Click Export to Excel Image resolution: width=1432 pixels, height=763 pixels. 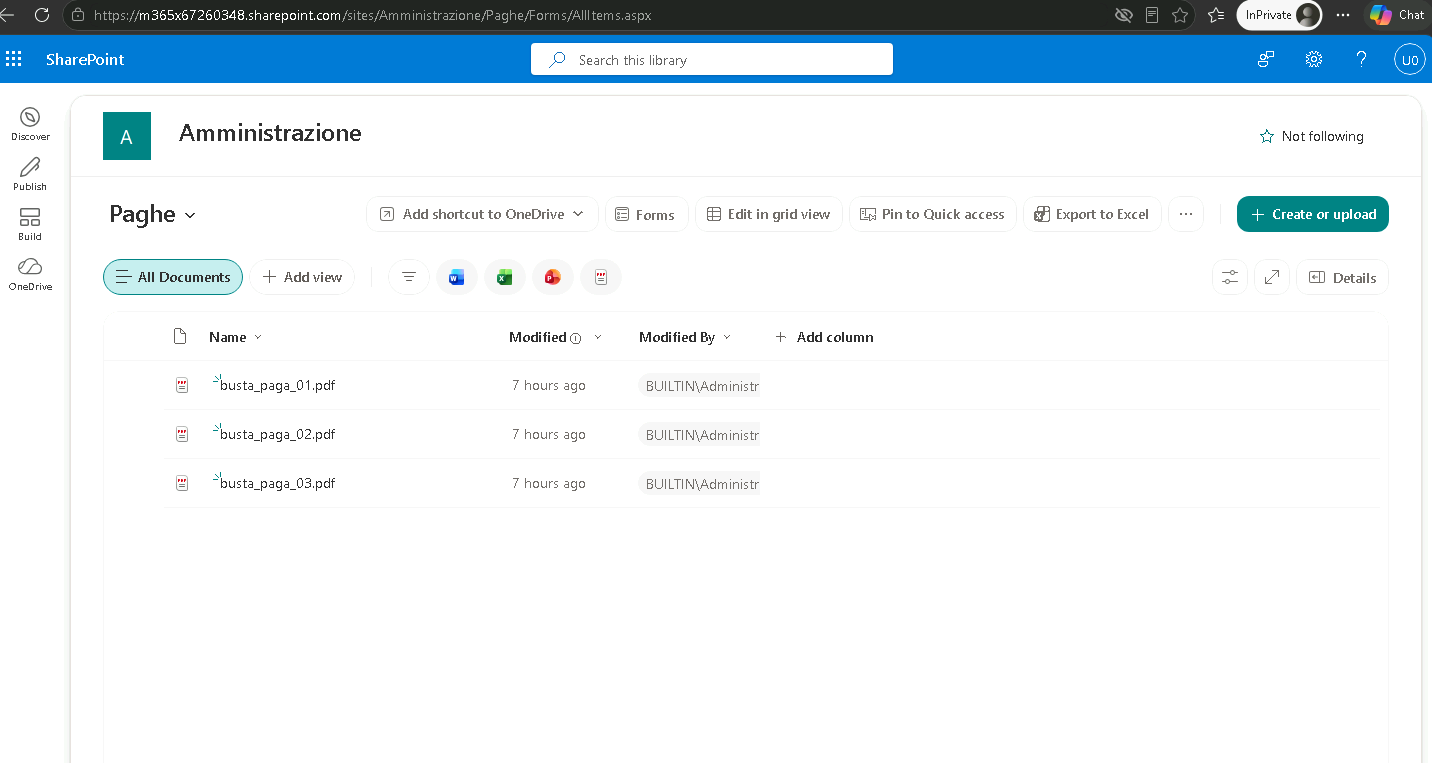pyautogui.click(x=1092, y=214)
